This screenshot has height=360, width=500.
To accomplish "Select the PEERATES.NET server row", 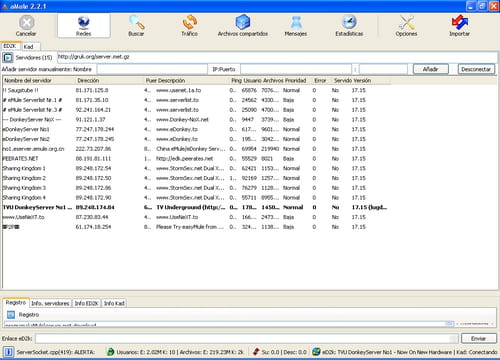I will click(197, 159).
